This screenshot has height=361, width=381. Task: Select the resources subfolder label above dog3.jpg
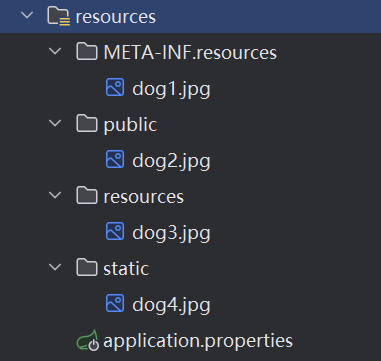pos(144,197)
